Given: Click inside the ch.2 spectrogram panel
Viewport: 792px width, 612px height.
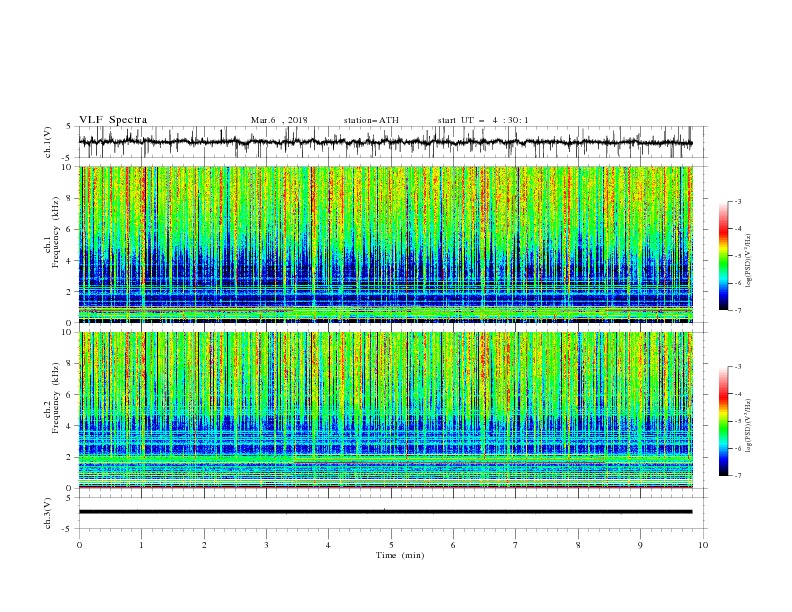Looking at the screenshot, I should 386,410.
